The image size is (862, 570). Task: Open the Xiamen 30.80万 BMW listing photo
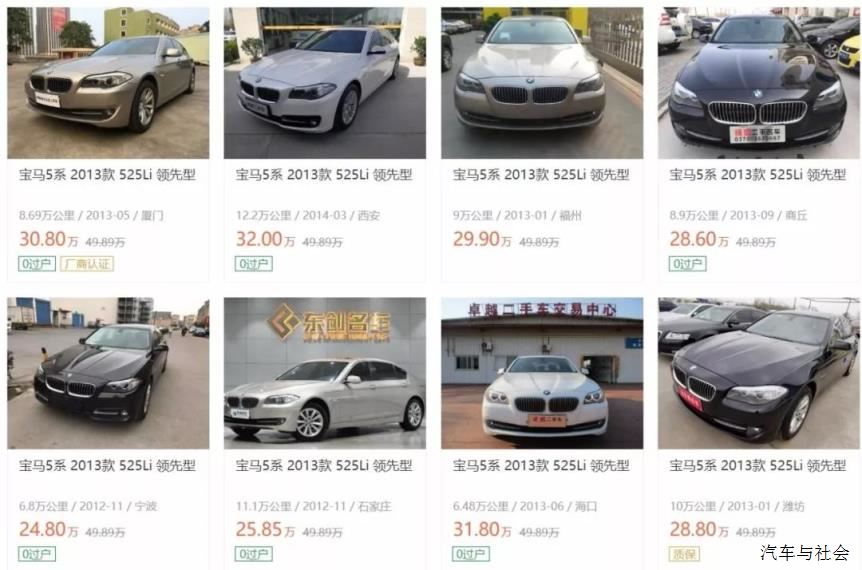pyautogui.click(x=108, y=83)
